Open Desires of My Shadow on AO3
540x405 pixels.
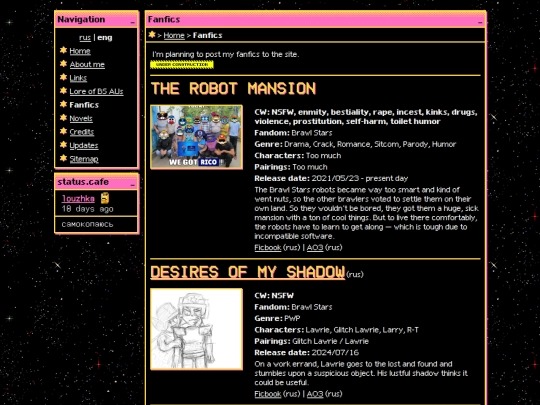(x=315, y=394)
